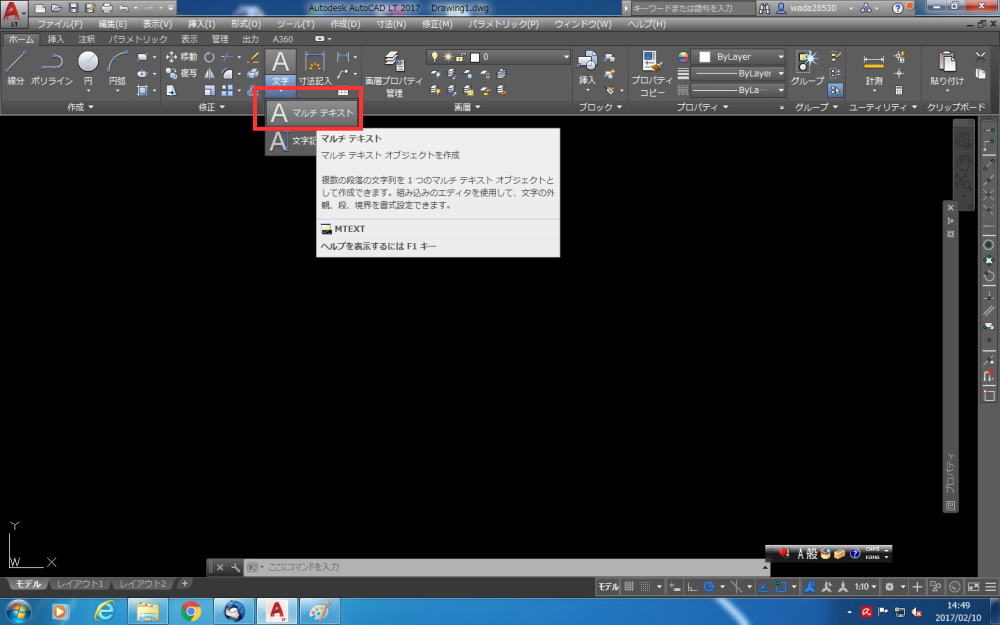Click the Measure (計測) tool

coord(874,68)
